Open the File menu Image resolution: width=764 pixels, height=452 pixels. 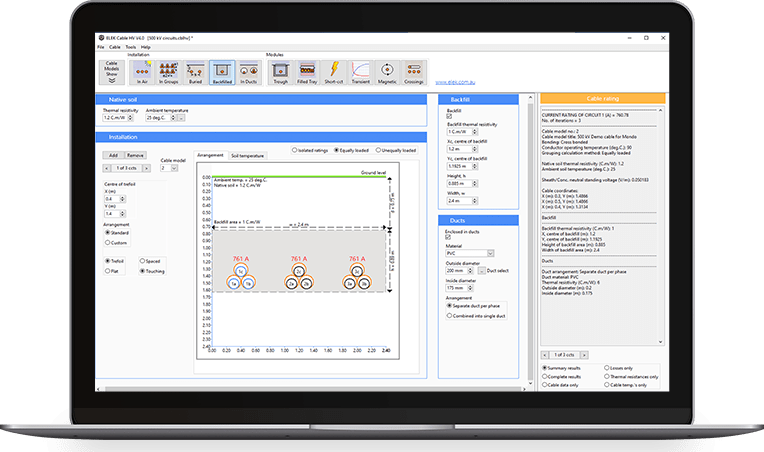[101, 47]
